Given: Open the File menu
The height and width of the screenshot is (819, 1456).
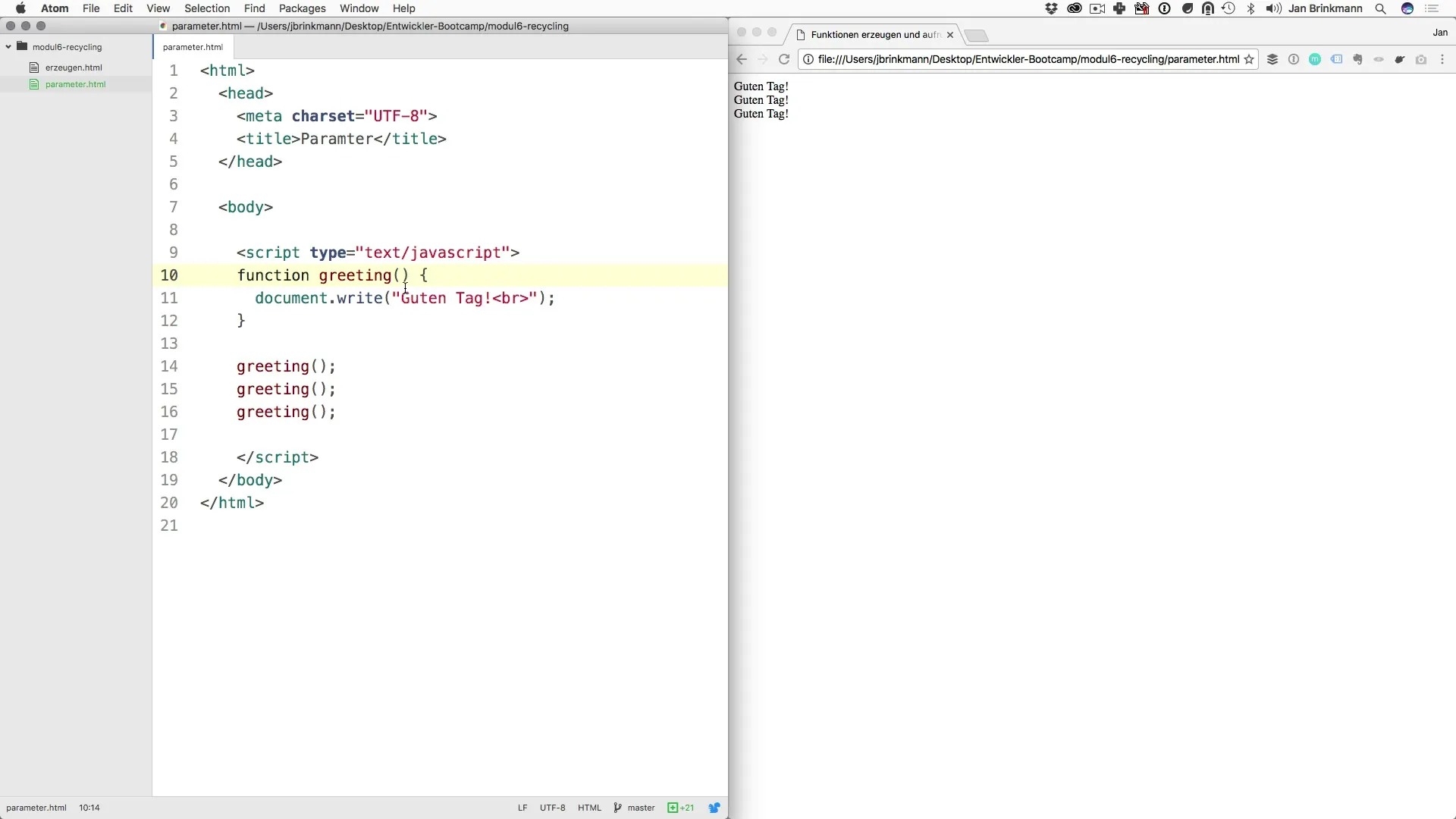Looking at the screenshot, I should [91, 8].
